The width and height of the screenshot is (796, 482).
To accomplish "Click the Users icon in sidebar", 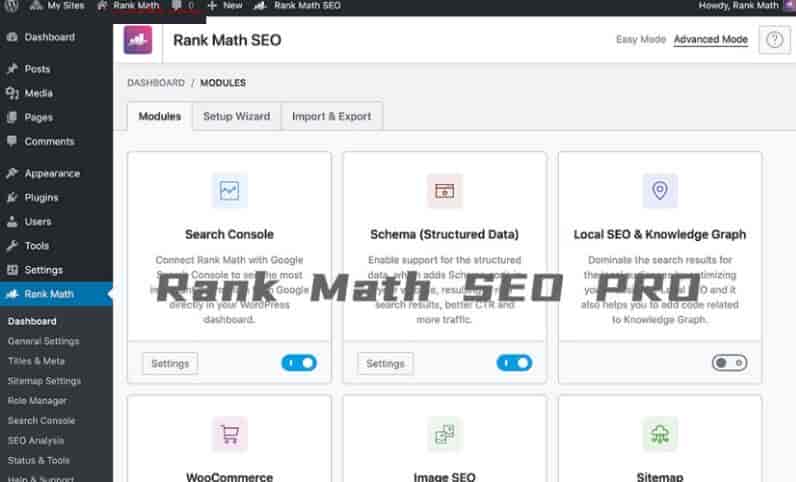I will pos(12,221).
